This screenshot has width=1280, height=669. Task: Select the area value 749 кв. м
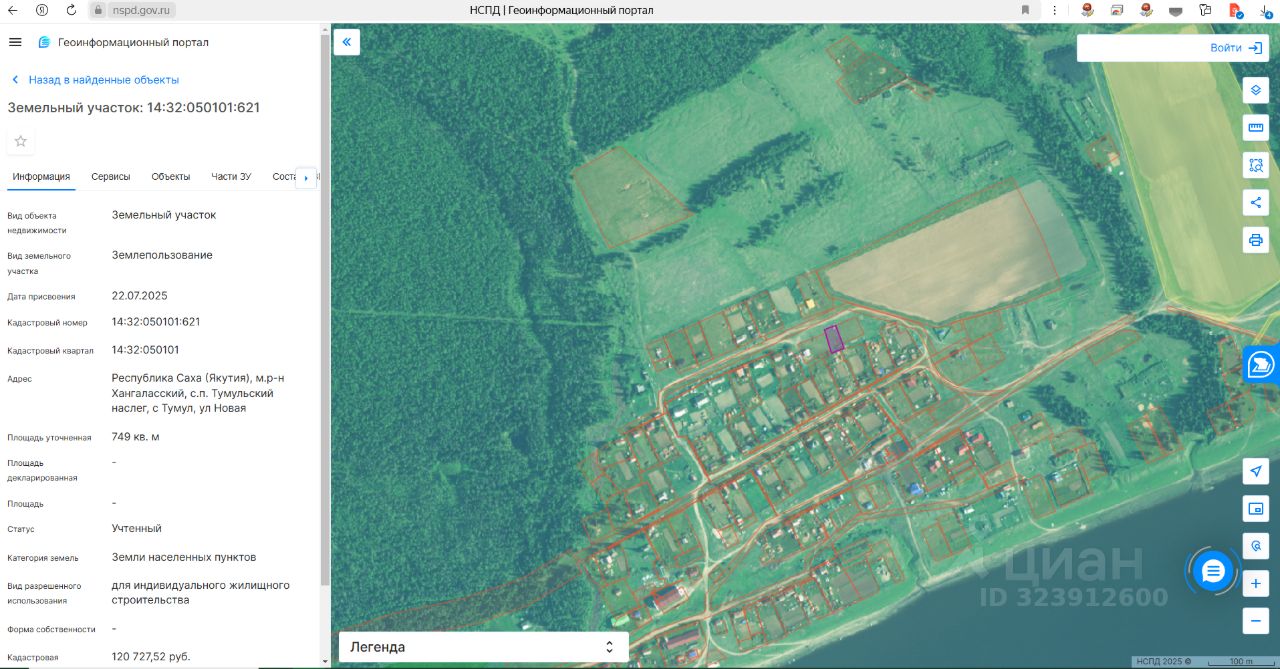tap(136, 437)
